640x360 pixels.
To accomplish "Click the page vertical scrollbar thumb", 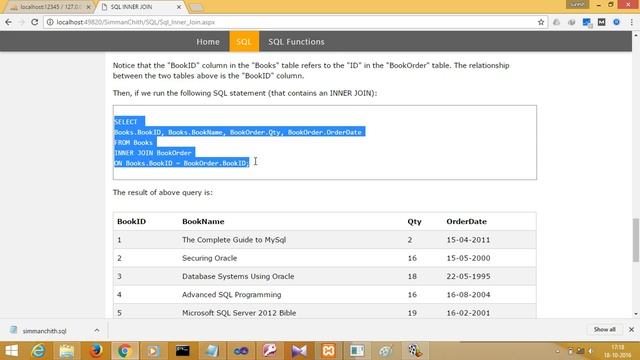I will click(x=636, y=240).
